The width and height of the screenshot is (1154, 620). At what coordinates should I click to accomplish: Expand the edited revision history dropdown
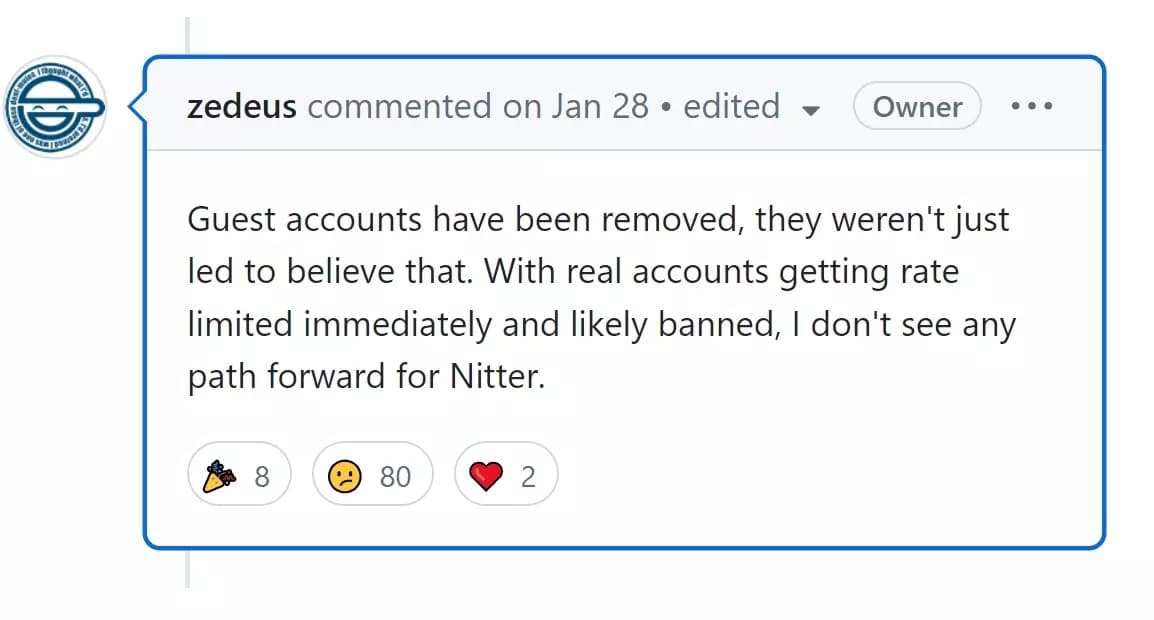(x=812, y=108)
